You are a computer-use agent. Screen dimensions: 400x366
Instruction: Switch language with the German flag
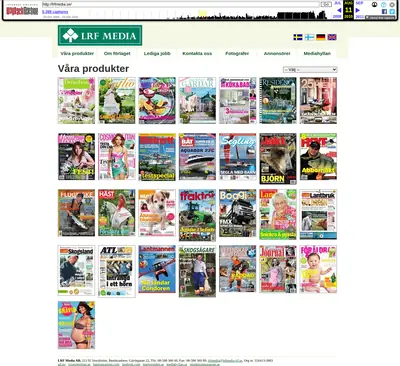[321, 37]
